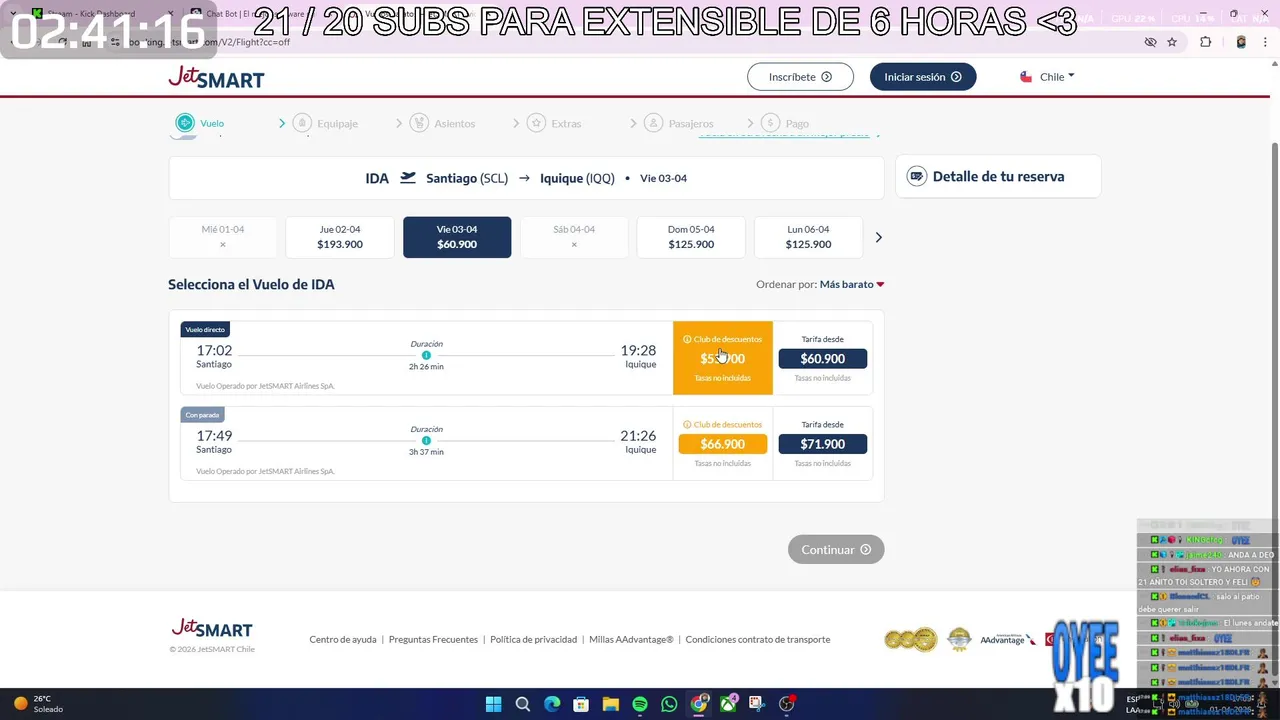1280x720 pixels.
Task: Open the Preguntas Frecuentes link
Action: (x=433, y=639)
